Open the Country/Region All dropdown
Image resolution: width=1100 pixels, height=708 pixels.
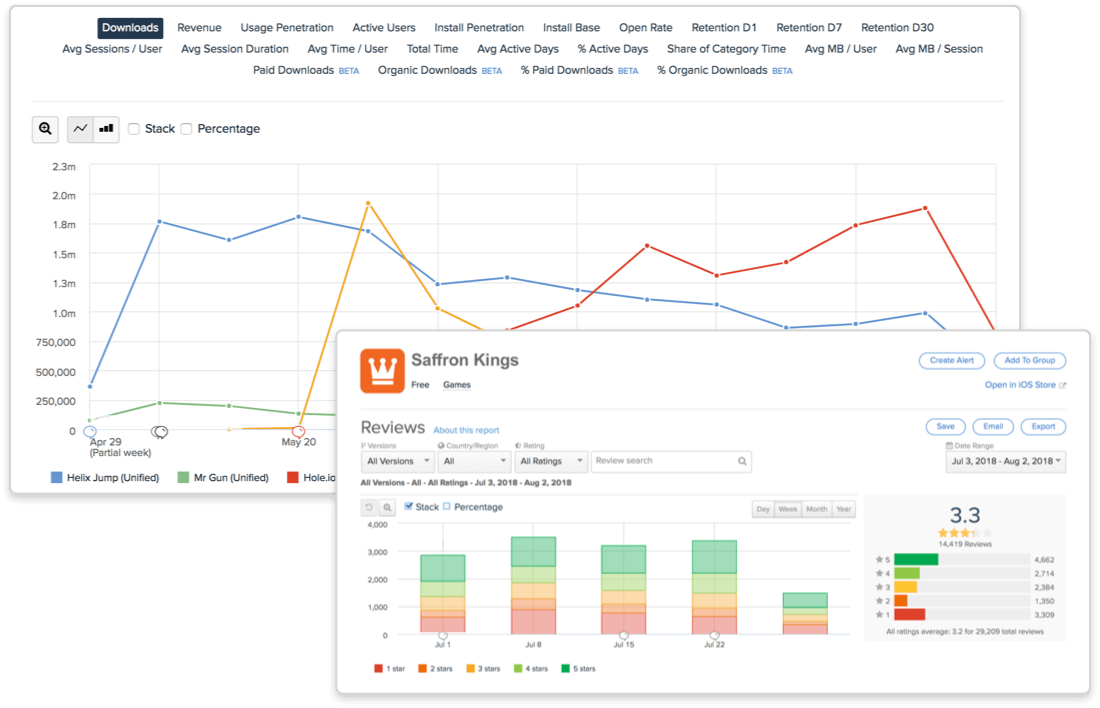click(474, 461)
